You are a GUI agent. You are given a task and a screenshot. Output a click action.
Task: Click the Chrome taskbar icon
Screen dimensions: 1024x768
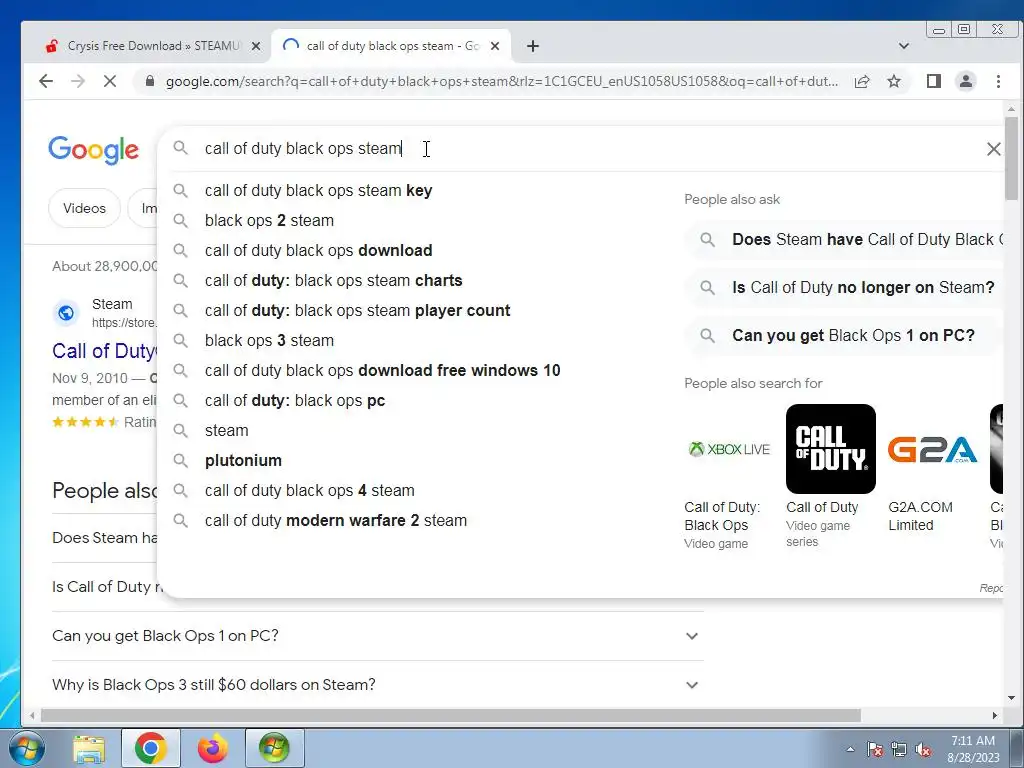tap(151, 748)
